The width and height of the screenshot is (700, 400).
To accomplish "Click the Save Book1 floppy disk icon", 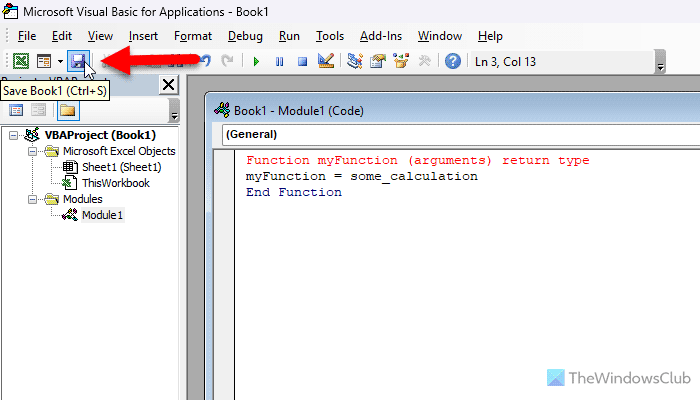I will coord(78,61).
